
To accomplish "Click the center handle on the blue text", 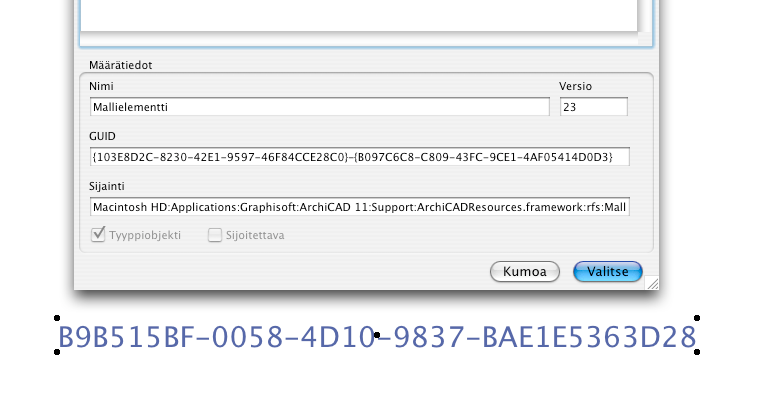I will [x=377, y=336].
